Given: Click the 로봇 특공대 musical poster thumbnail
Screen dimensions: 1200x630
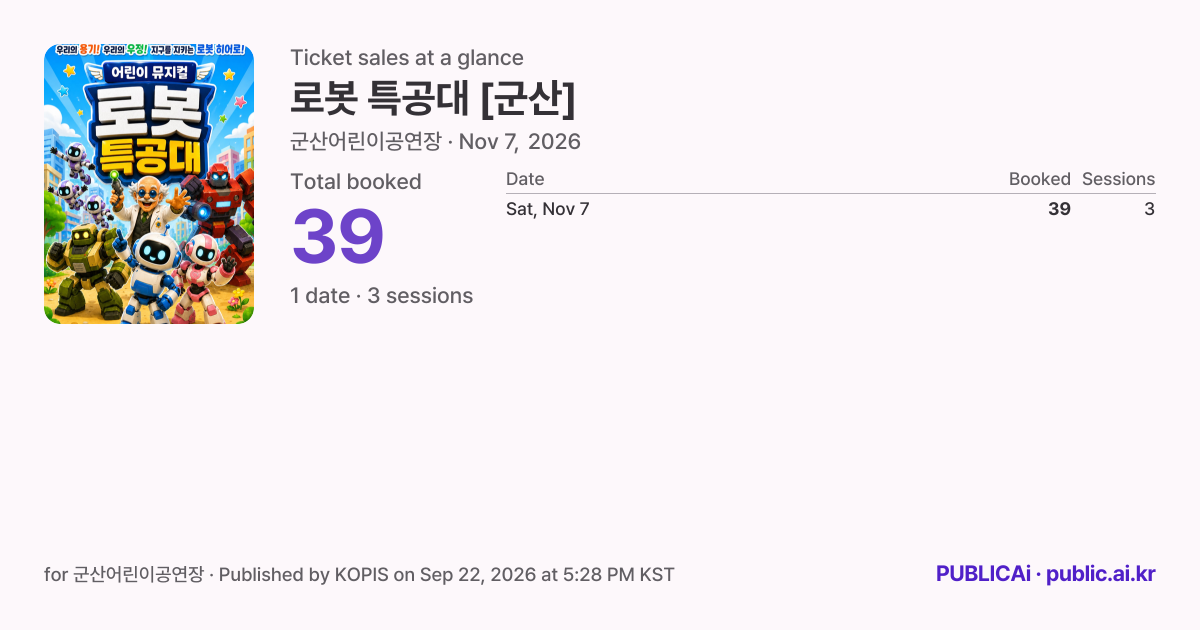Looking at the screenshot, I should 149,184.
